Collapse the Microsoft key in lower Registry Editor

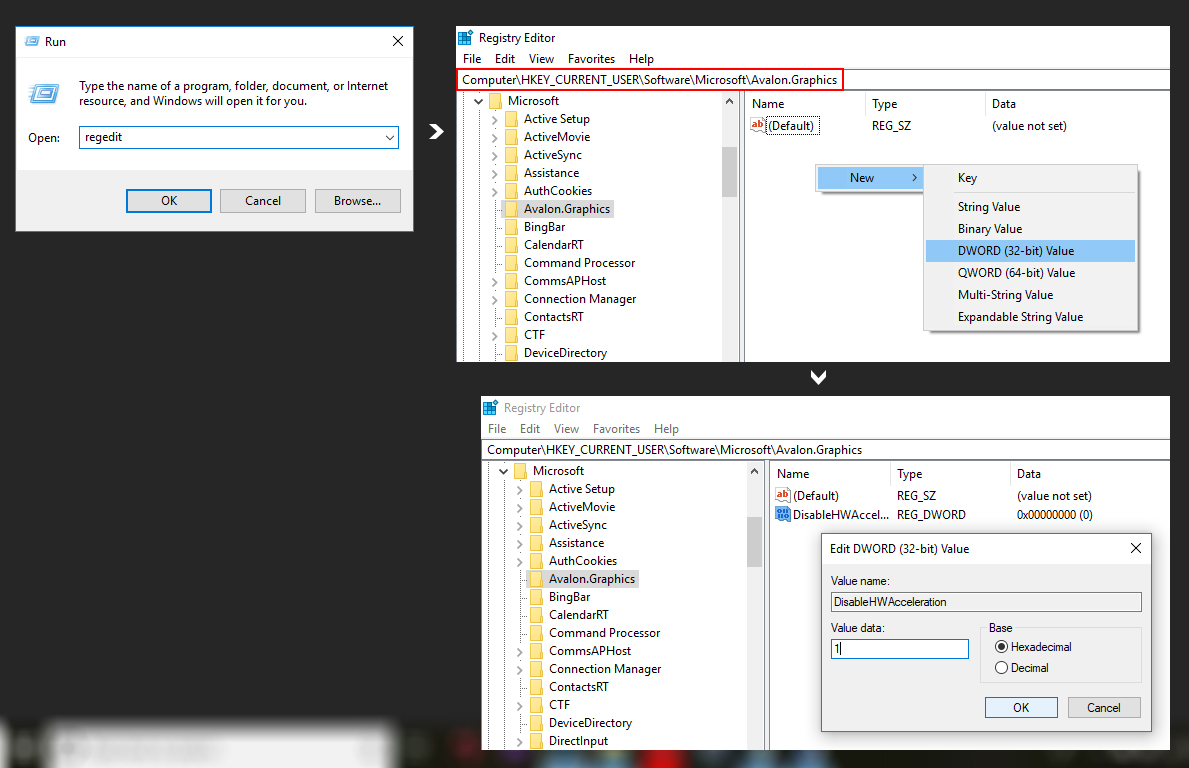click(504, 471)
